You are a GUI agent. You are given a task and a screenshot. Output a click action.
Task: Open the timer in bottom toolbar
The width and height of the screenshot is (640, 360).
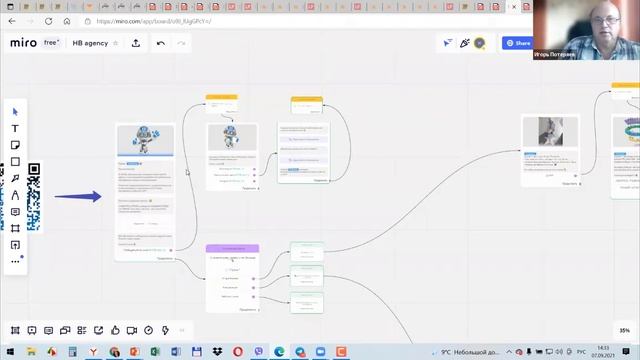[x=149, y=331]
